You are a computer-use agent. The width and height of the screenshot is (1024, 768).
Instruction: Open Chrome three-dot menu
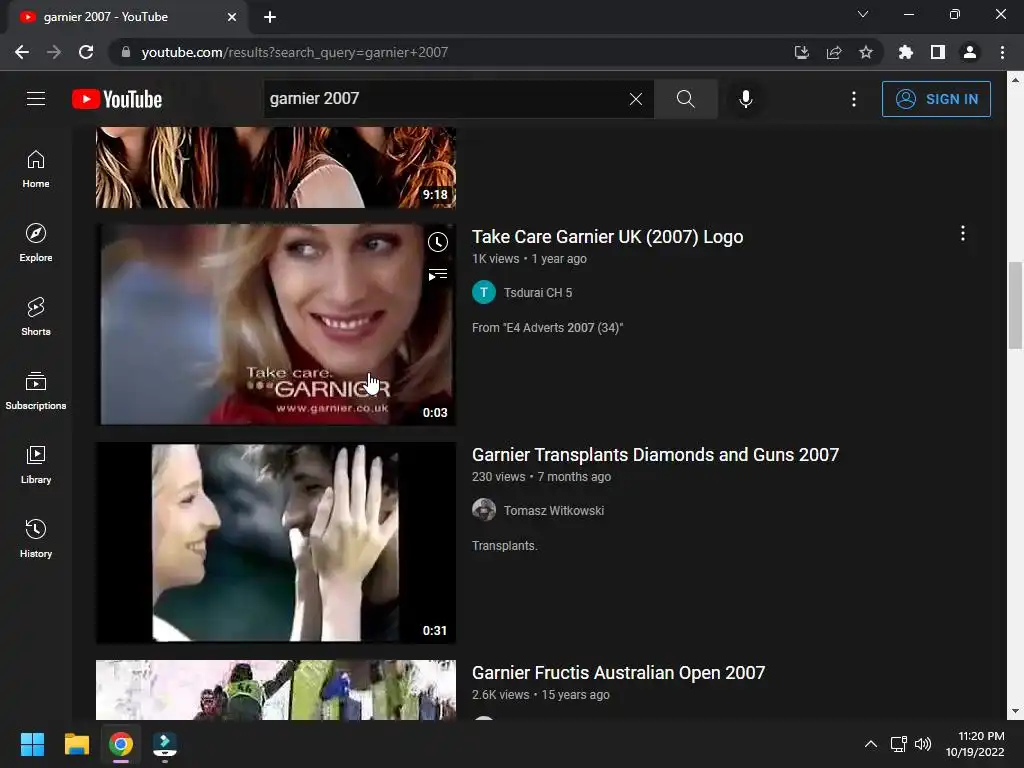tap(1002, 52)
